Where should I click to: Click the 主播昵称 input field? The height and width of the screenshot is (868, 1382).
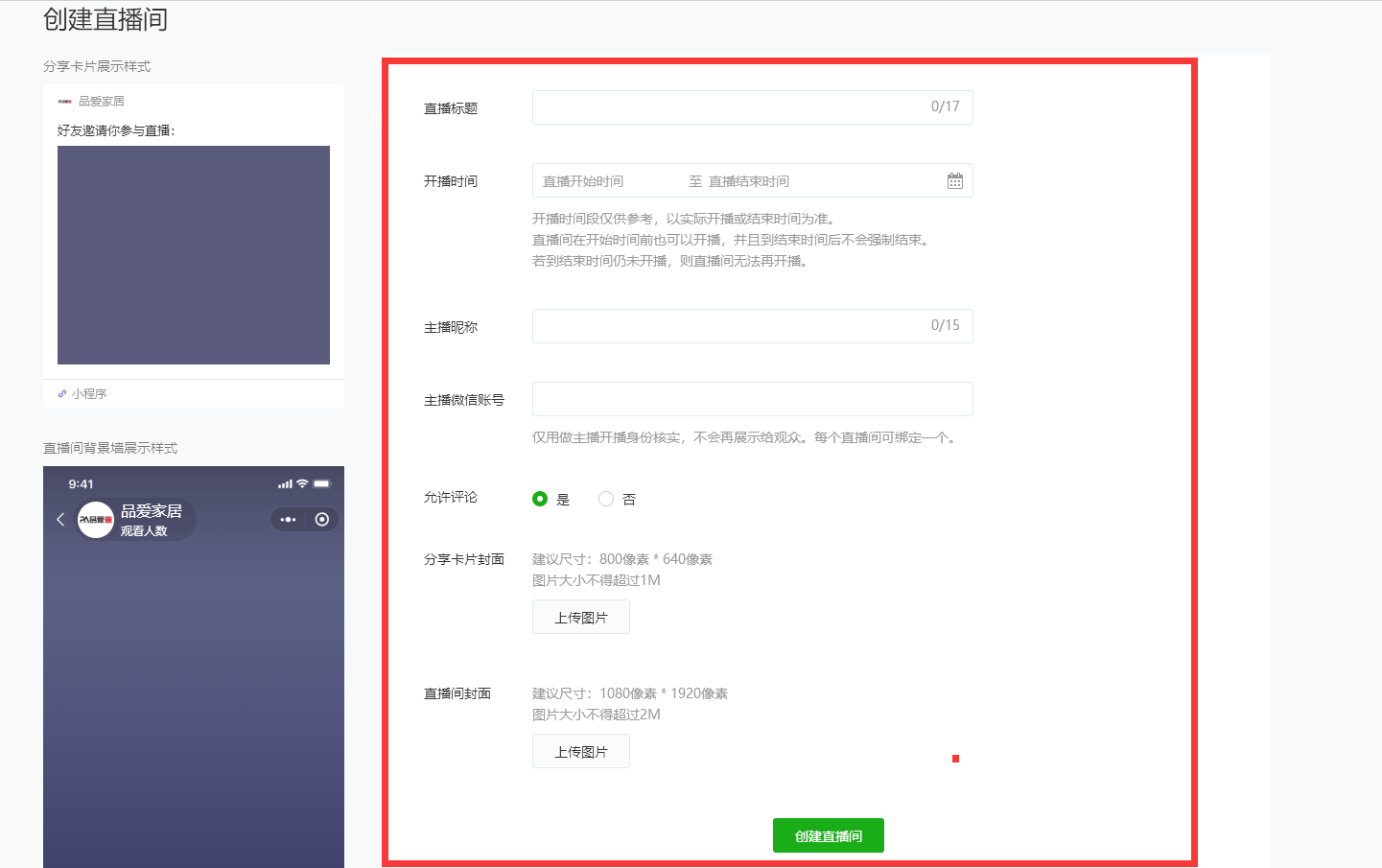(x=752, y=326)
